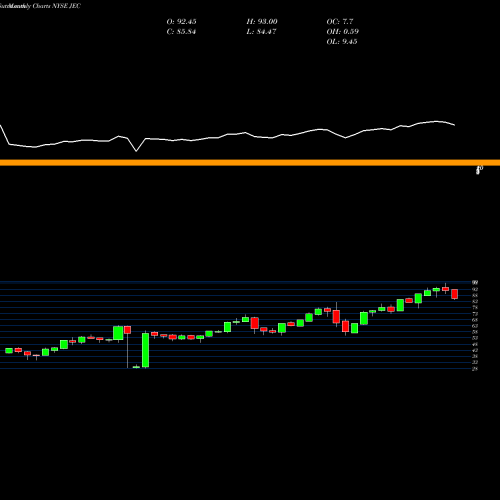This screenshot has height=500, width=500.
Task: Click the tiny green candle at chart's lowest price
Action: (x=136, y=367)
